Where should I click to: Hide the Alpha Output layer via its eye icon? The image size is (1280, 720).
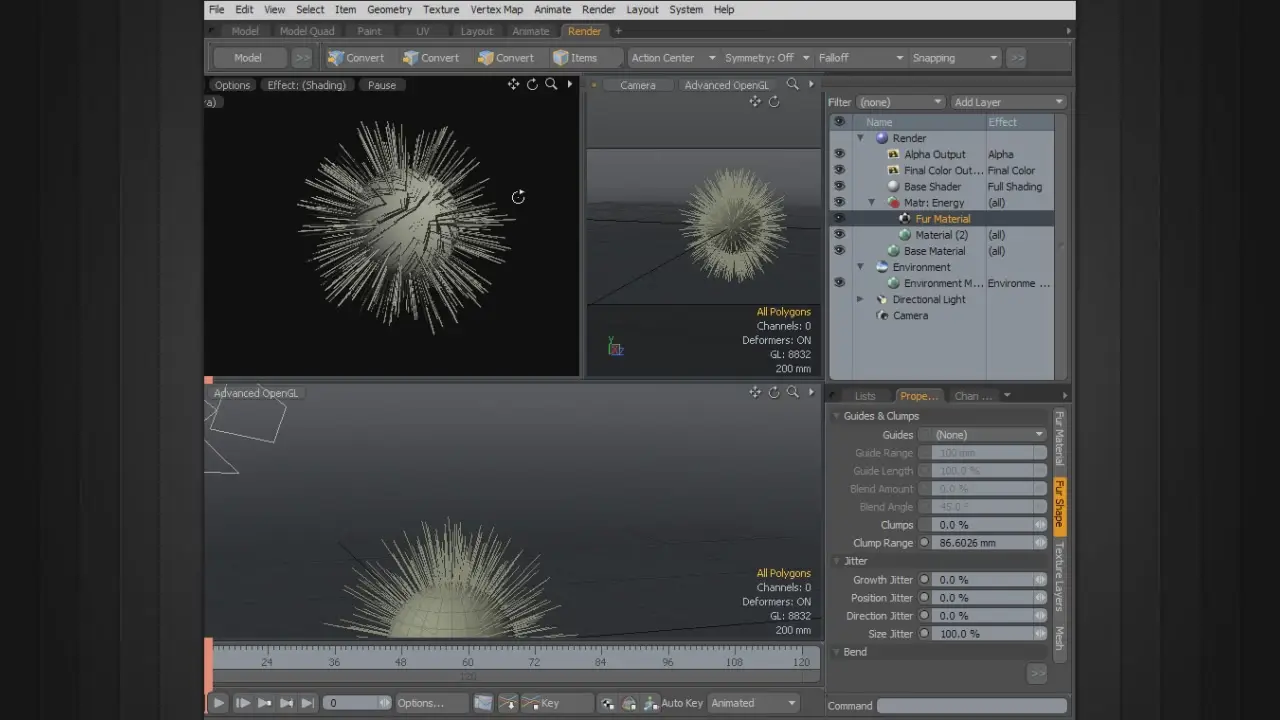[839, 154]
